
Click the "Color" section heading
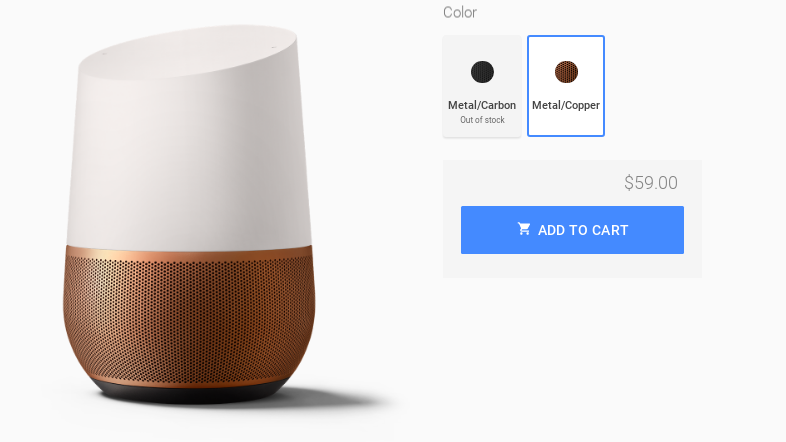460,13
